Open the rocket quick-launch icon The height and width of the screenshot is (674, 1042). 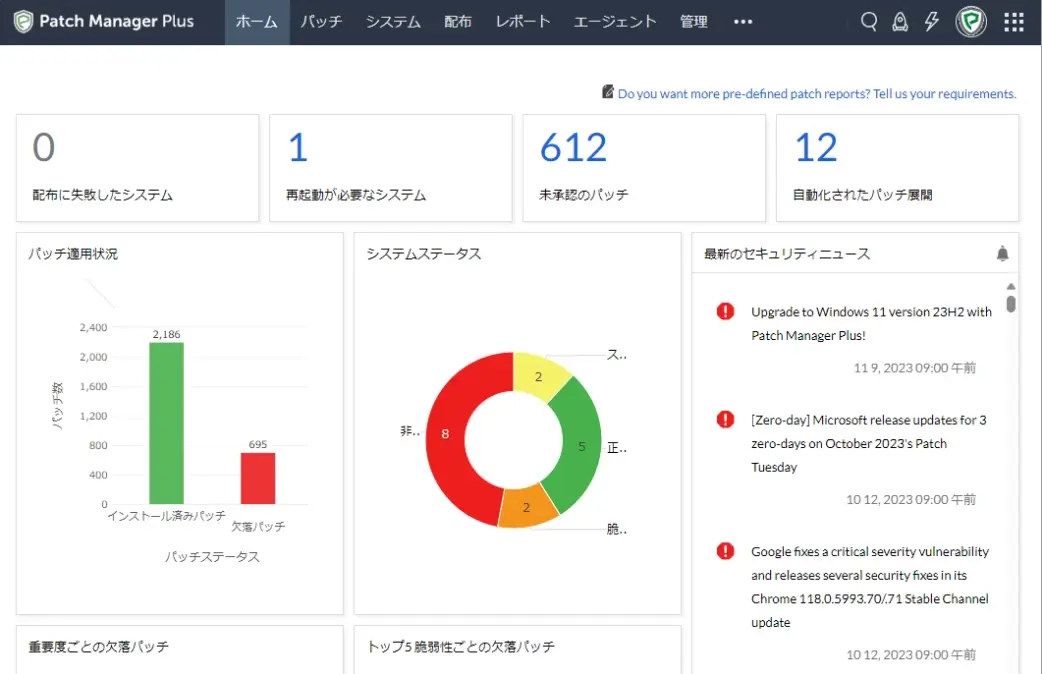[900, 22]
